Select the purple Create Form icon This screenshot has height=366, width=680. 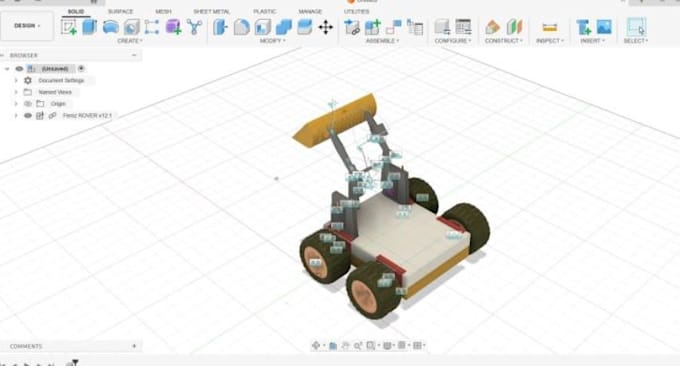(173, 27)
